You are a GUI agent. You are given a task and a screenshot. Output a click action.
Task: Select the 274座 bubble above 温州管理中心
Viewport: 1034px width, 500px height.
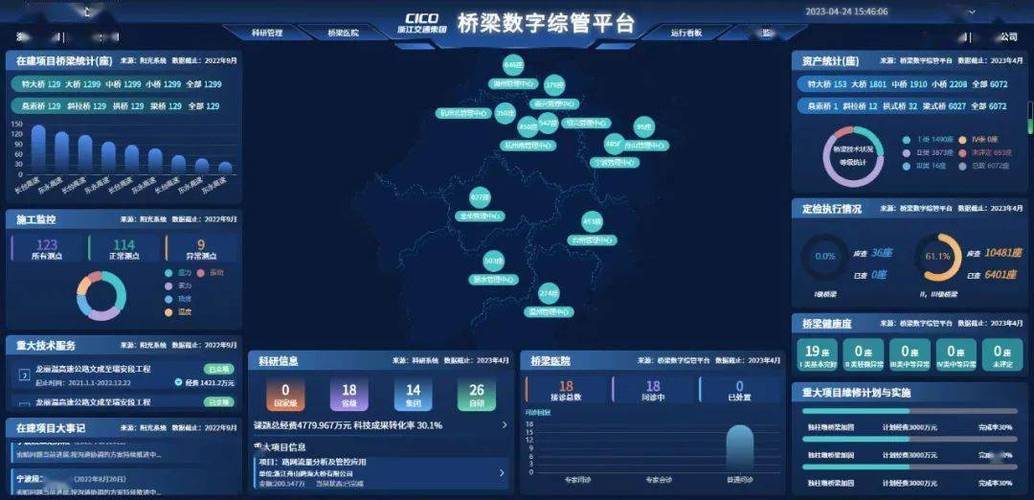click(549, 293)
